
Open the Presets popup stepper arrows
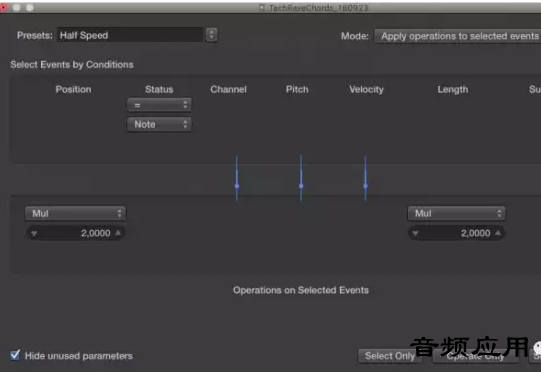click(x=212, y=35)
